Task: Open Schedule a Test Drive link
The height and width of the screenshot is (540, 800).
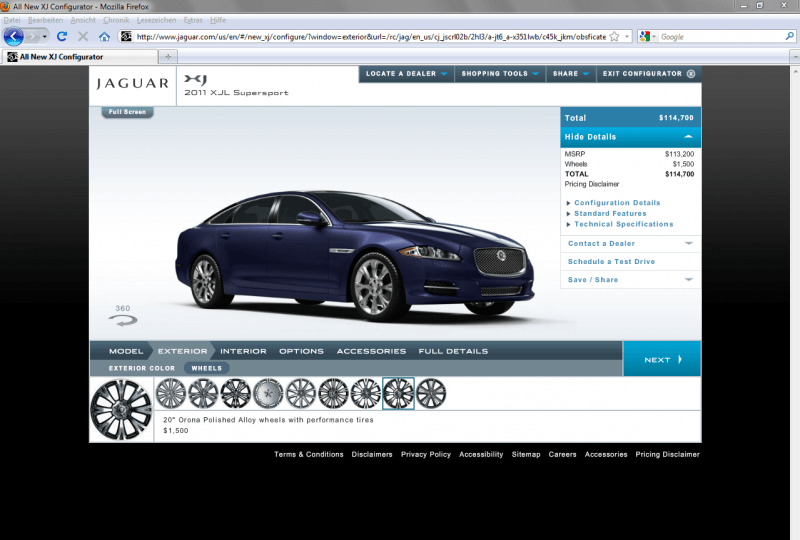Action: [611, 261]
